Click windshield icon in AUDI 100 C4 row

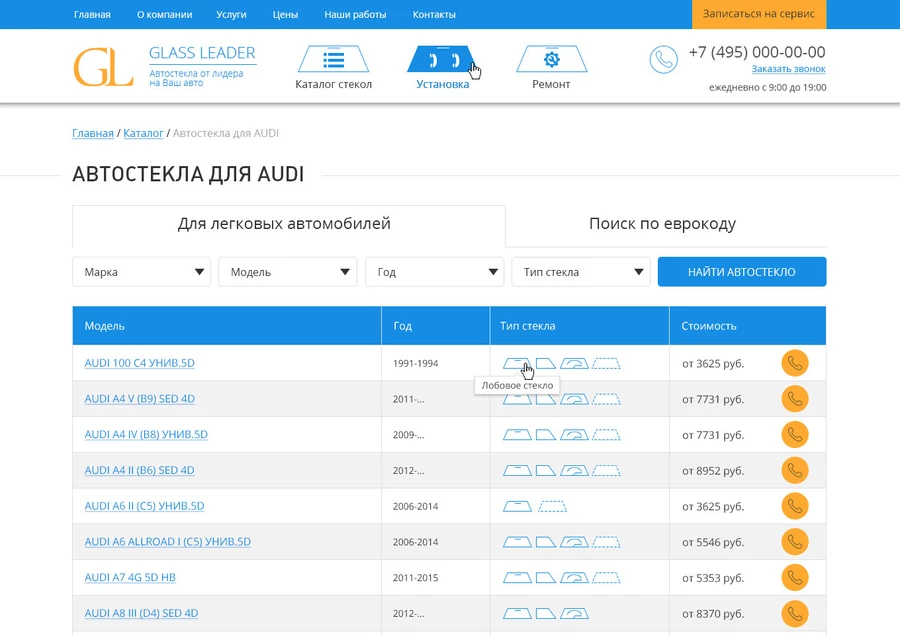click(x=517, y=363)
